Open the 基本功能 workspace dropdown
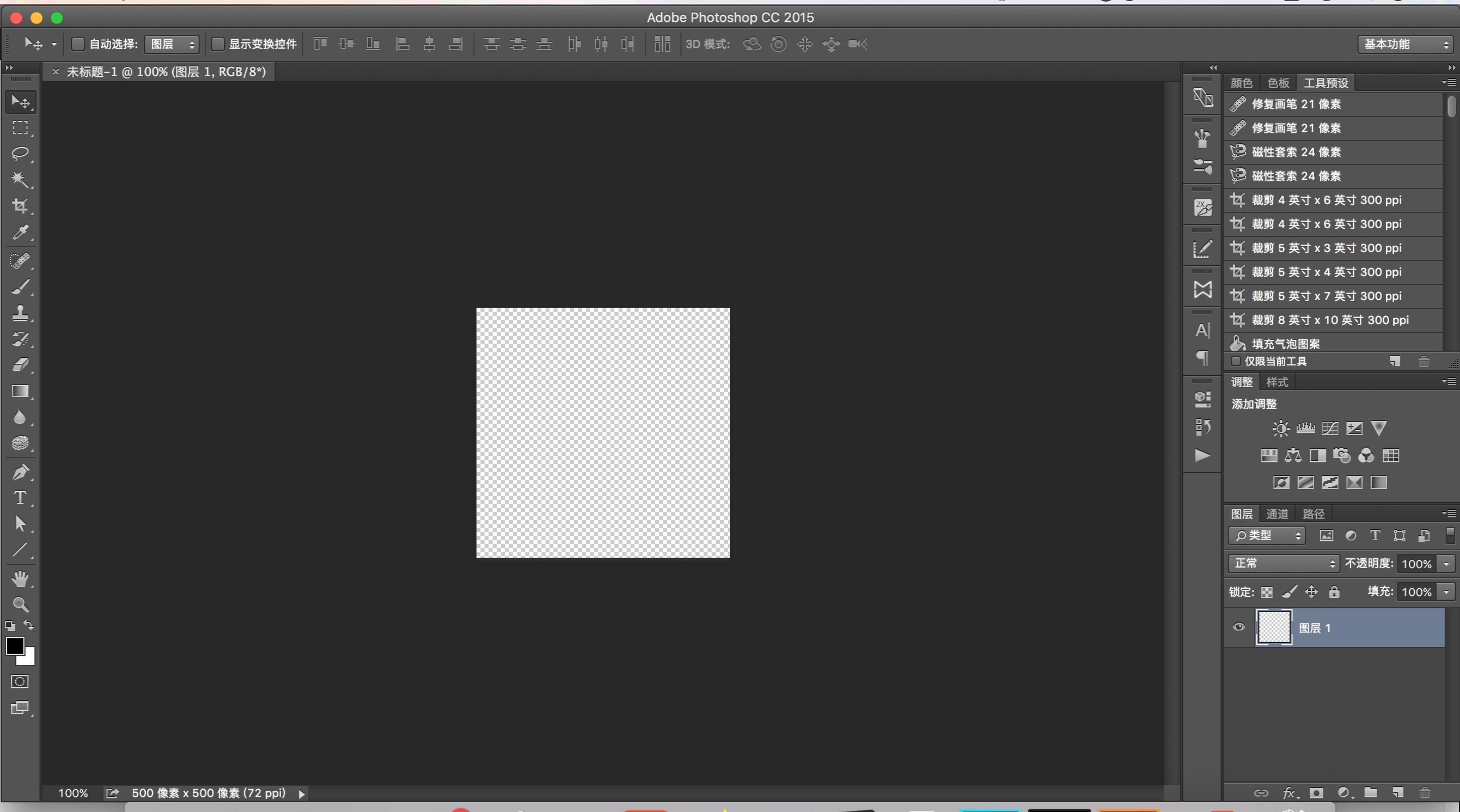This screenshot has width=1460, height=812. point(1404,44)
